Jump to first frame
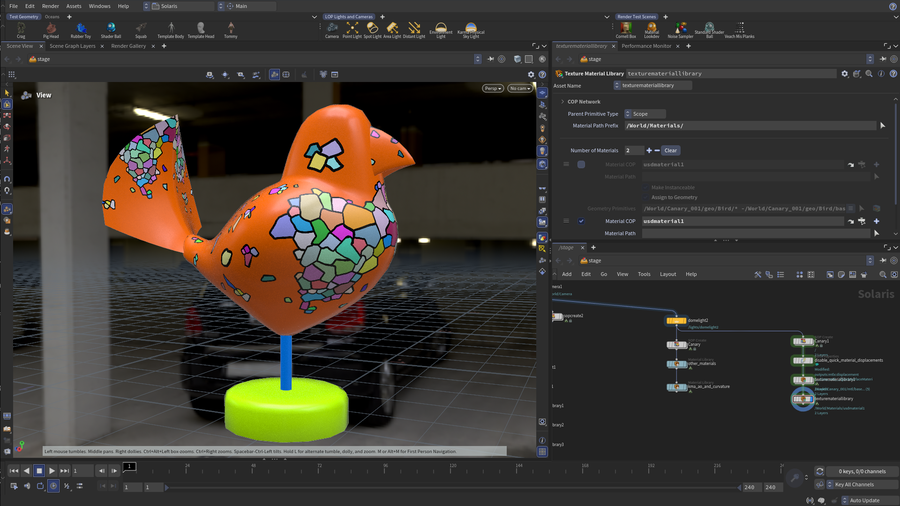The height and width of the screenshot is (506, 900). (x=14, y=471)
